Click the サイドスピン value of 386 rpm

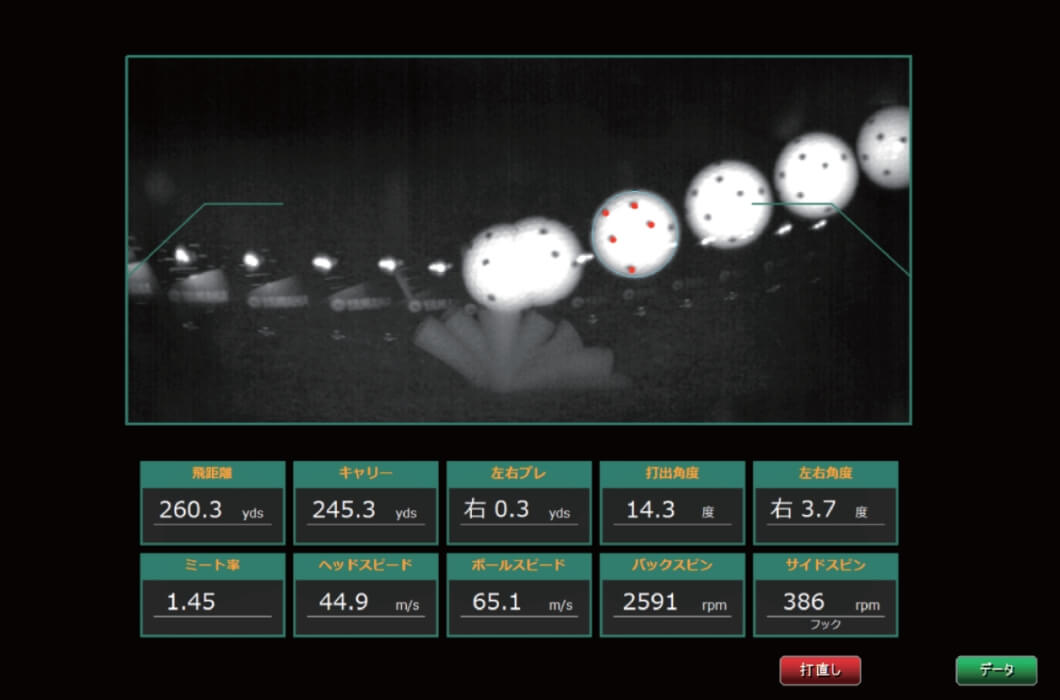point(825,603)
